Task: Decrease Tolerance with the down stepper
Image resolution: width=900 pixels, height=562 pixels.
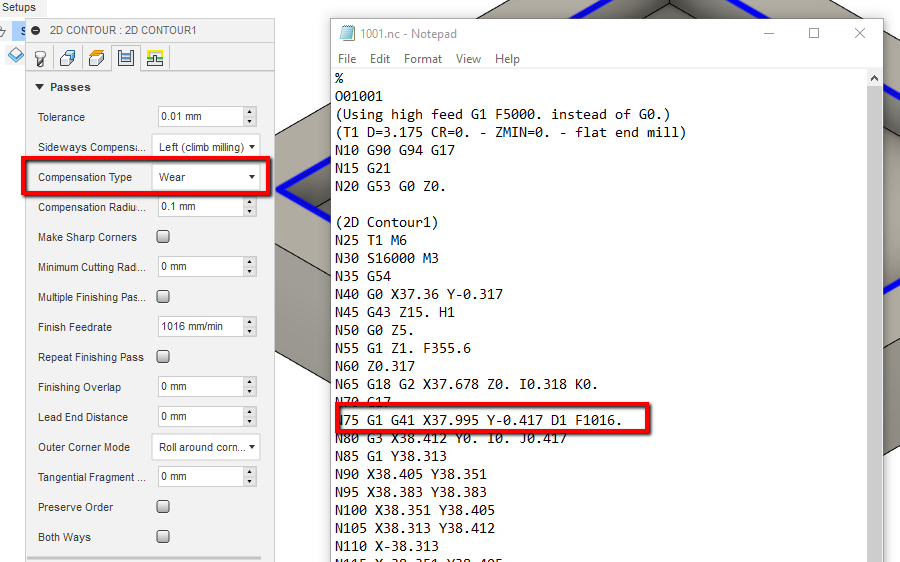Action: [250, 122]
